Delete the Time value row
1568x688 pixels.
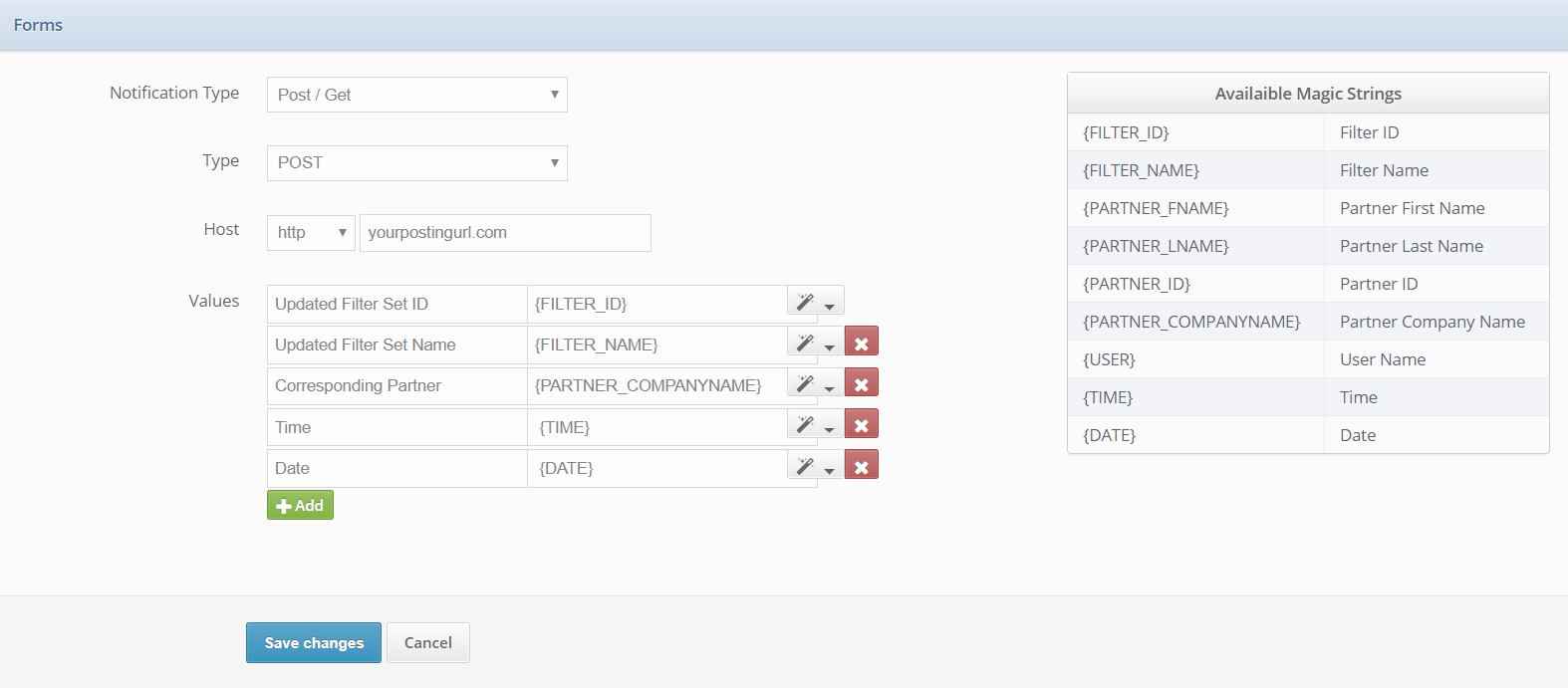pos(862,424)
